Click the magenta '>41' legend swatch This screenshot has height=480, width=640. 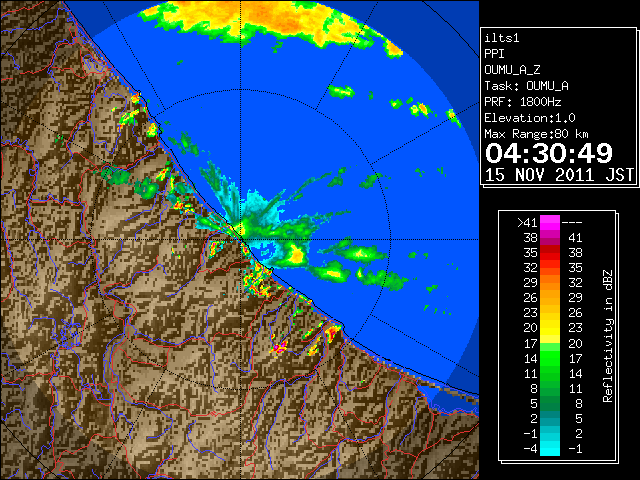pos(550,223)
